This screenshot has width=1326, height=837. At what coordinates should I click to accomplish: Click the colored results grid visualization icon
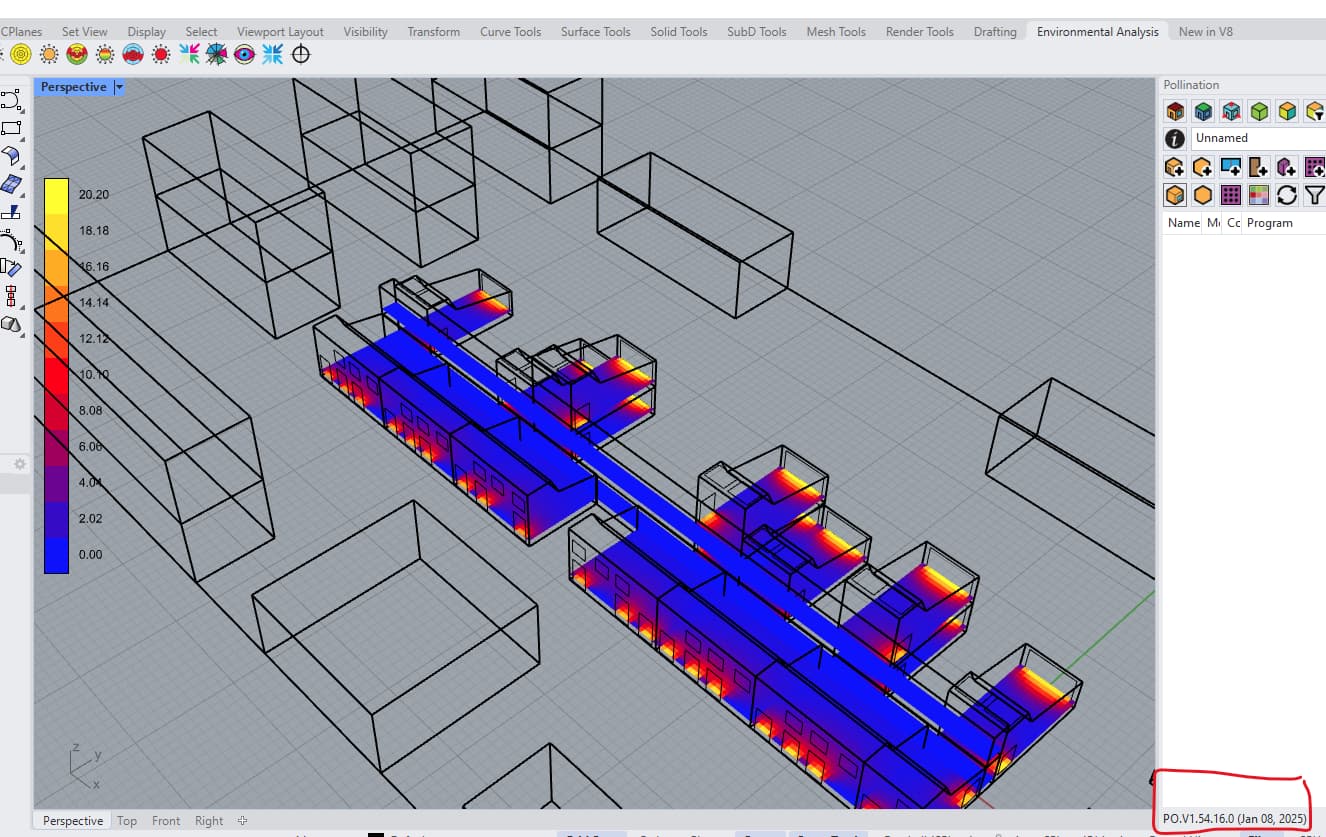(1259, 194)
